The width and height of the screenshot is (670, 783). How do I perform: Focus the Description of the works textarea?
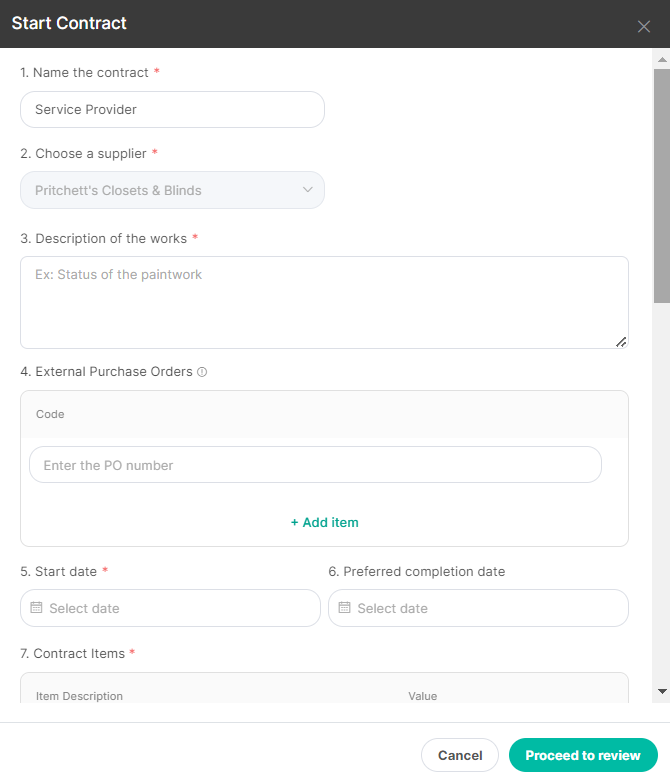pyautogui.click(x=324, y=303)
